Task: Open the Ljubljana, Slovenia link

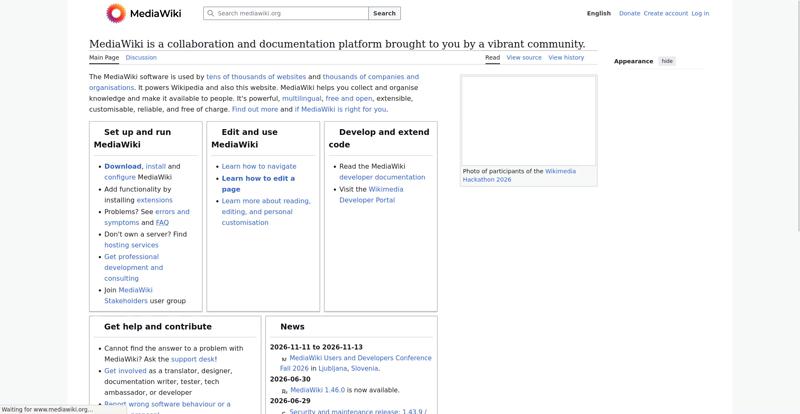Action: (348, 369)
